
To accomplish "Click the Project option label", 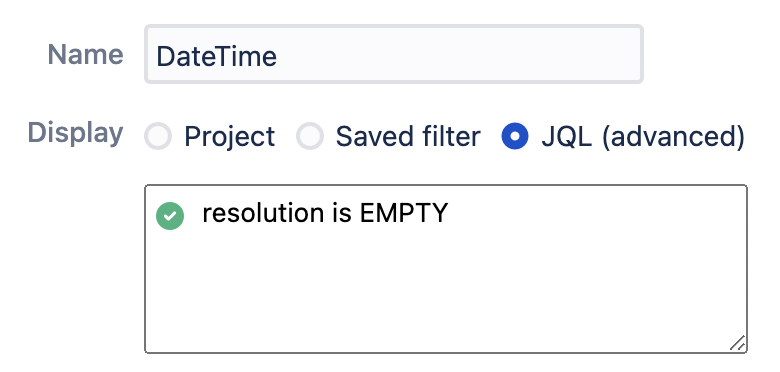I will (x=229, y=137).
